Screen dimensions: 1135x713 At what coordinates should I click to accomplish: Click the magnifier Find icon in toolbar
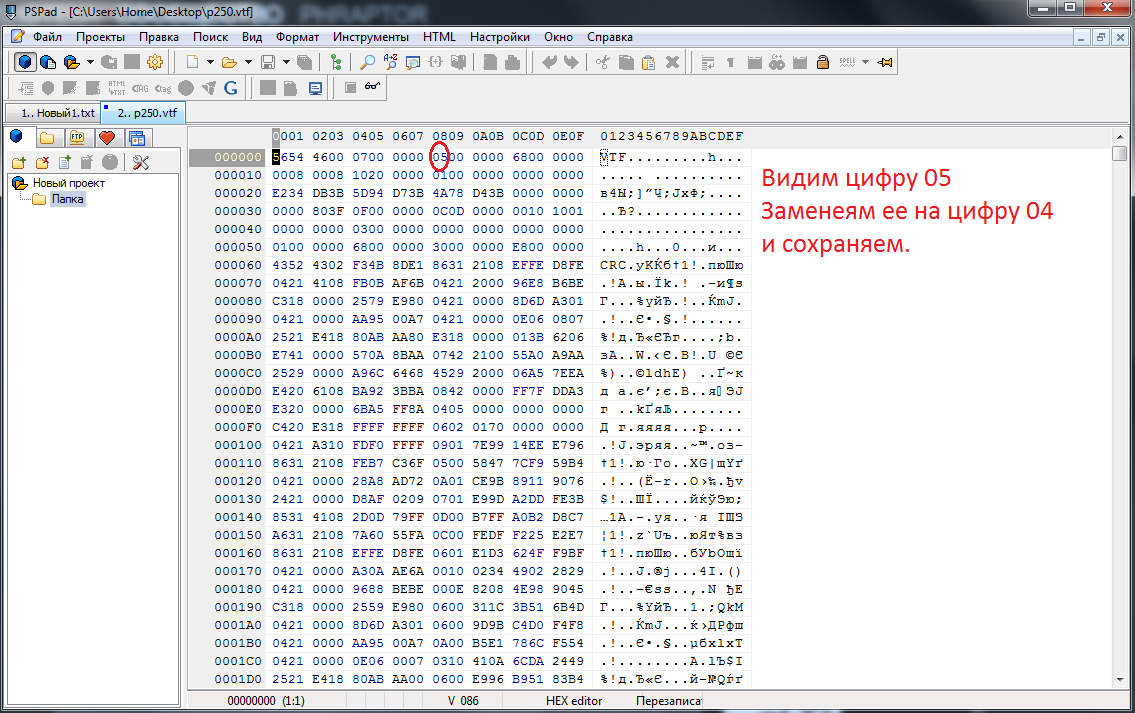[x=368, y=62]
